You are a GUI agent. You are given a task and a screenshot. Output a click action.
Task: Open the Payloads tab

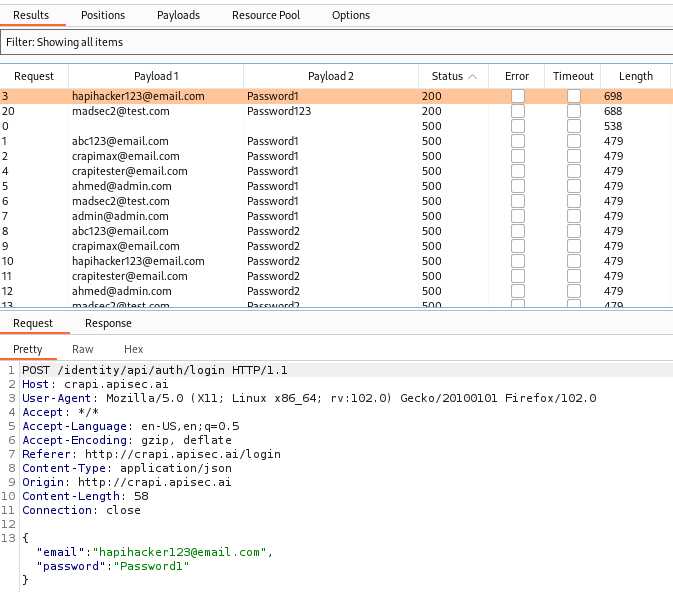tap(178, 15)
